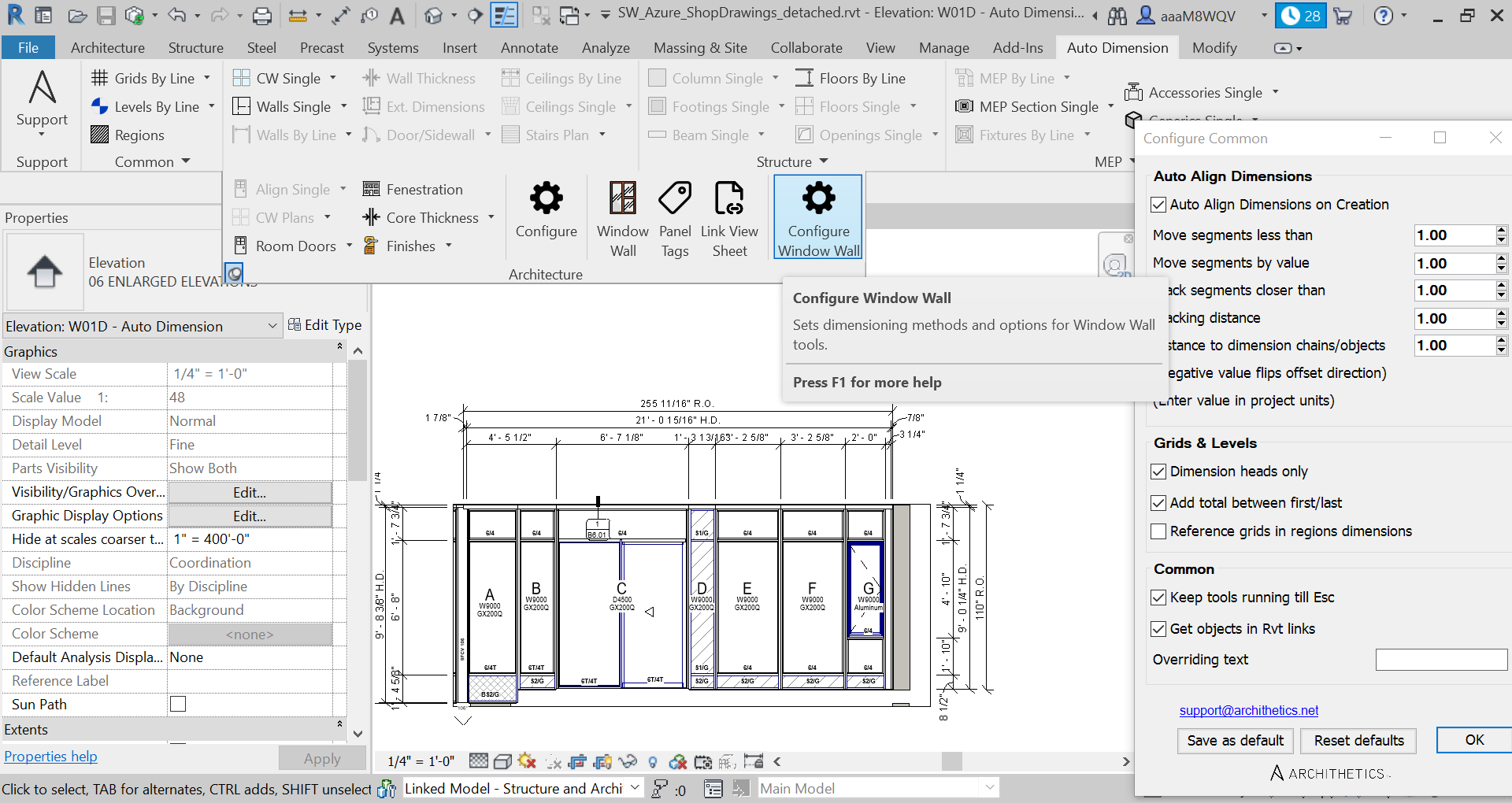Select the Grids By Line tool
1512x803 pixels.
151,78
